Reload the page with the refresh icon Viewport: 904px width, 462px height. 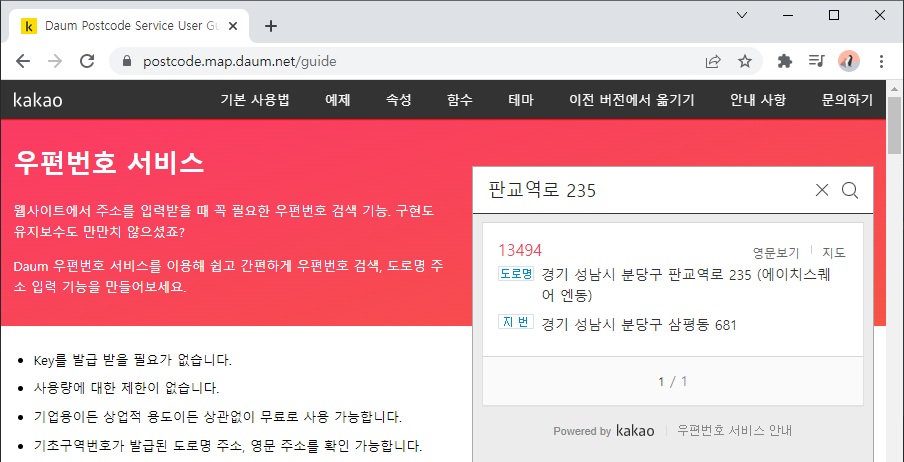click(87, 61)
